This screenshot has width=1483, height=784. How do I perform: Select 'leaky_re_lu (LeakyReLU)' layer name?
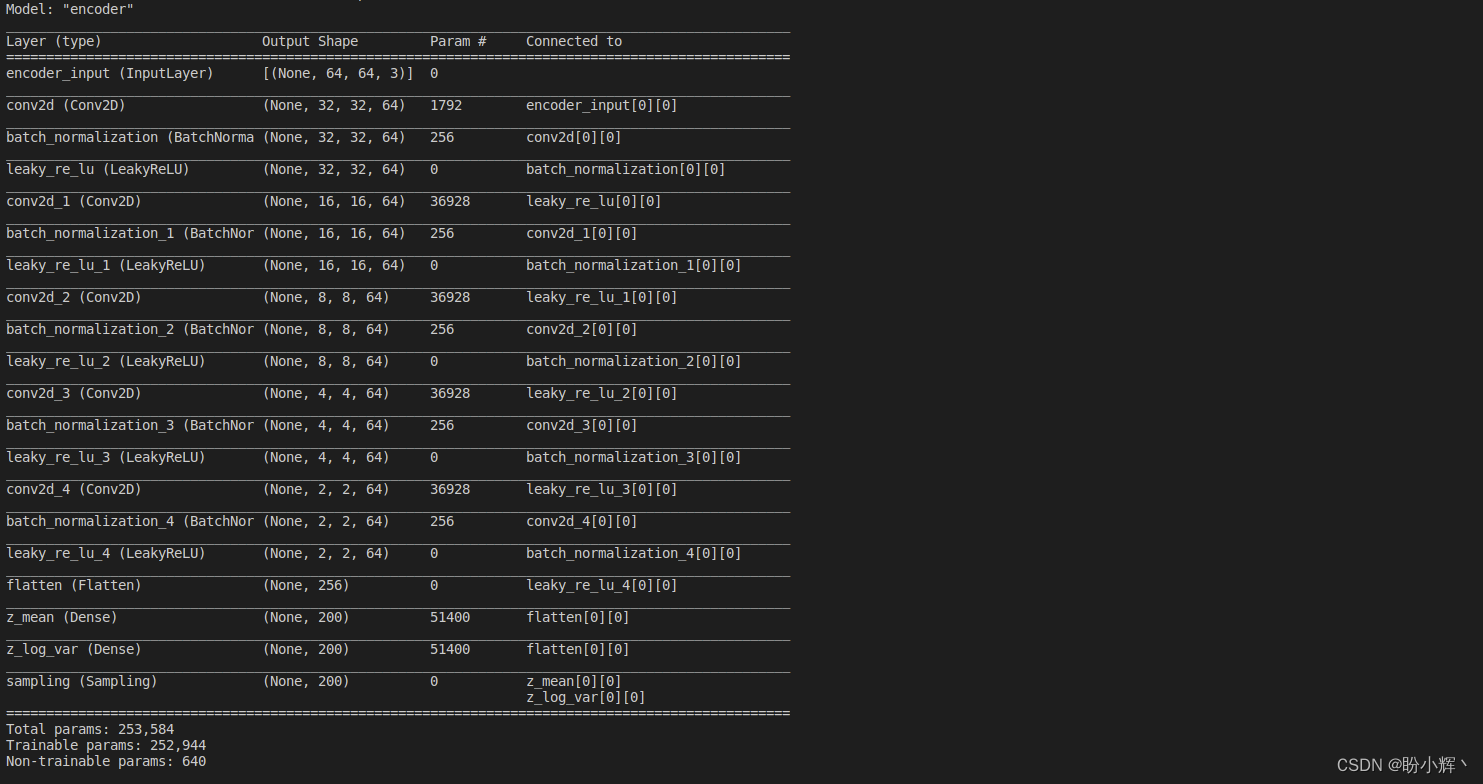98,169
